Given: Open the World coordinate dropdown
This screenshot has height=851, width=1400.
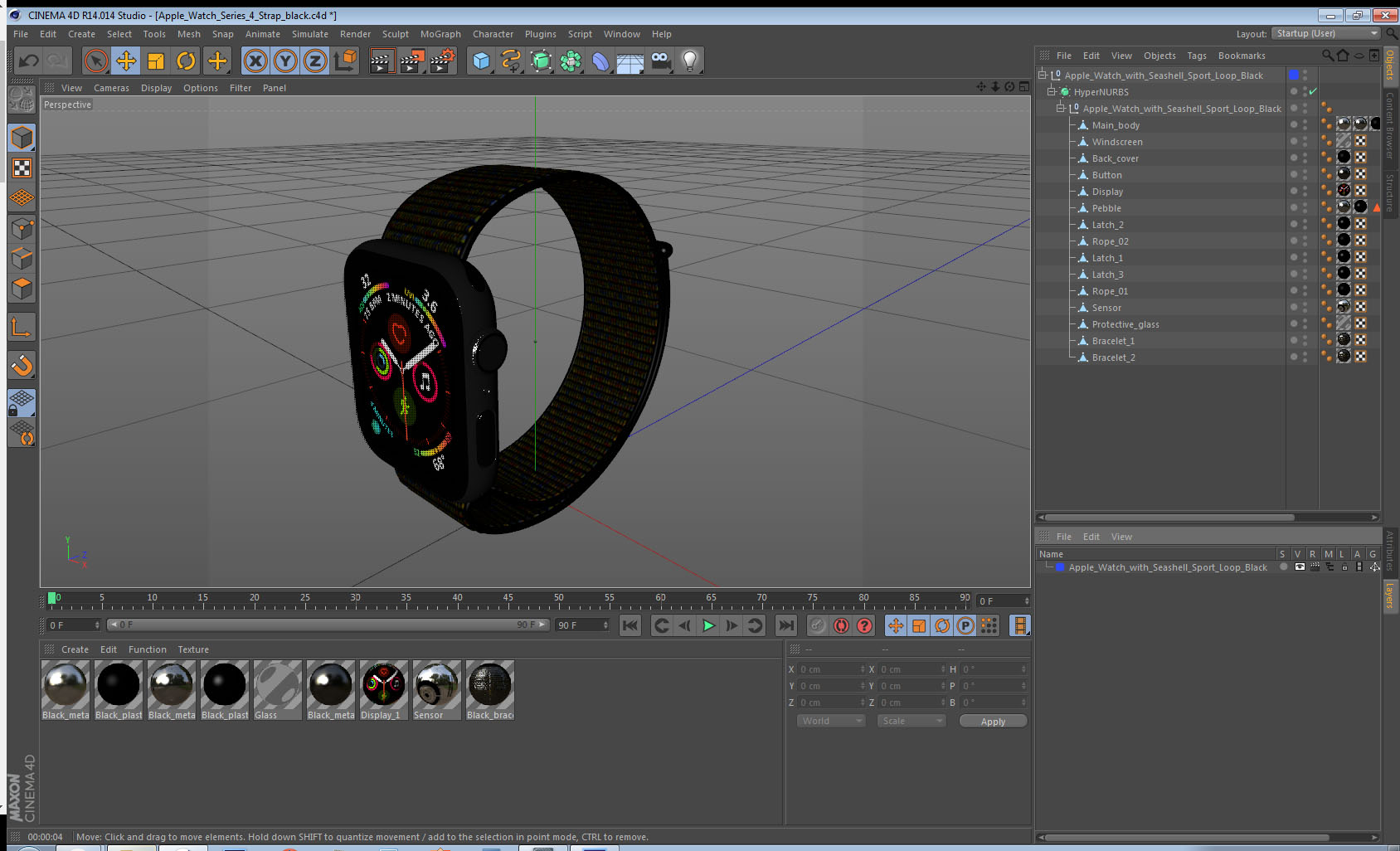Looking at the screenshot, I should (831, 721).
